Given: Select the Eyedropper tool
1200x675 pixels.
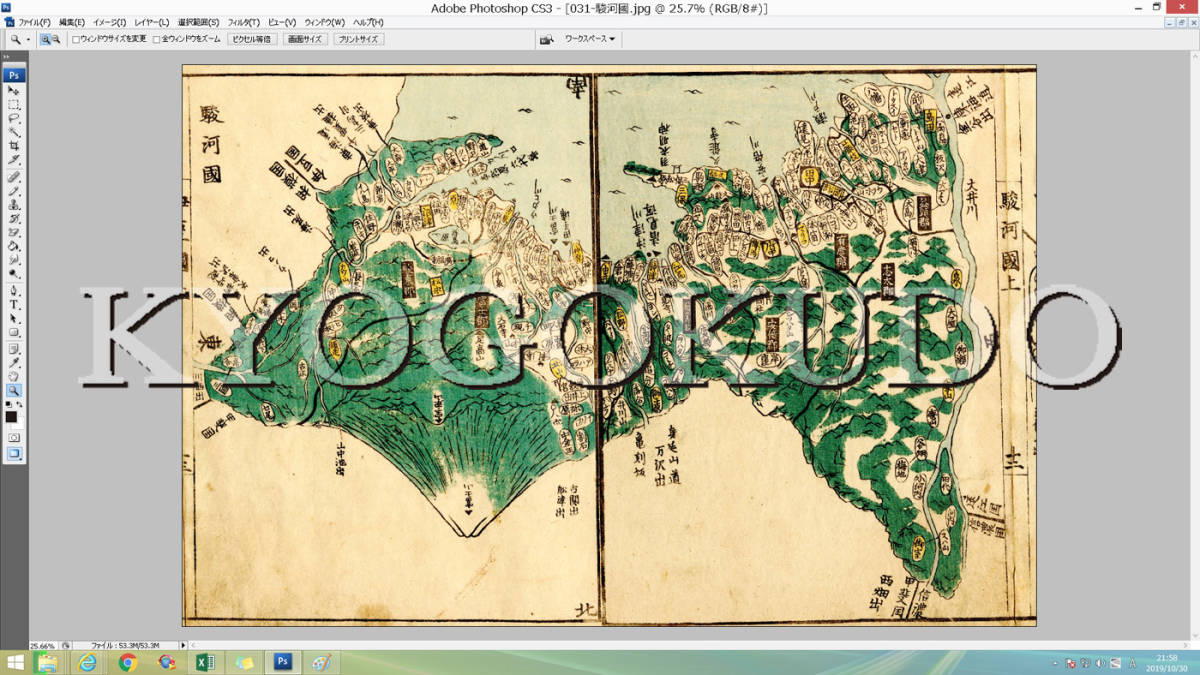Looking at the screenshot, I should click(x=14, y=362).
